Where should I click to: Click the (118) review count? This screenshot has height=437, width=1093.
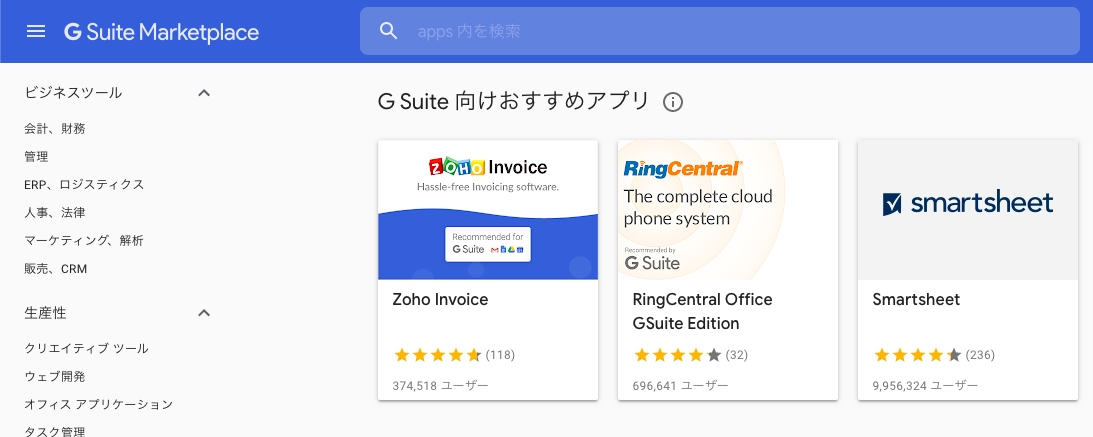coord(500,355)
